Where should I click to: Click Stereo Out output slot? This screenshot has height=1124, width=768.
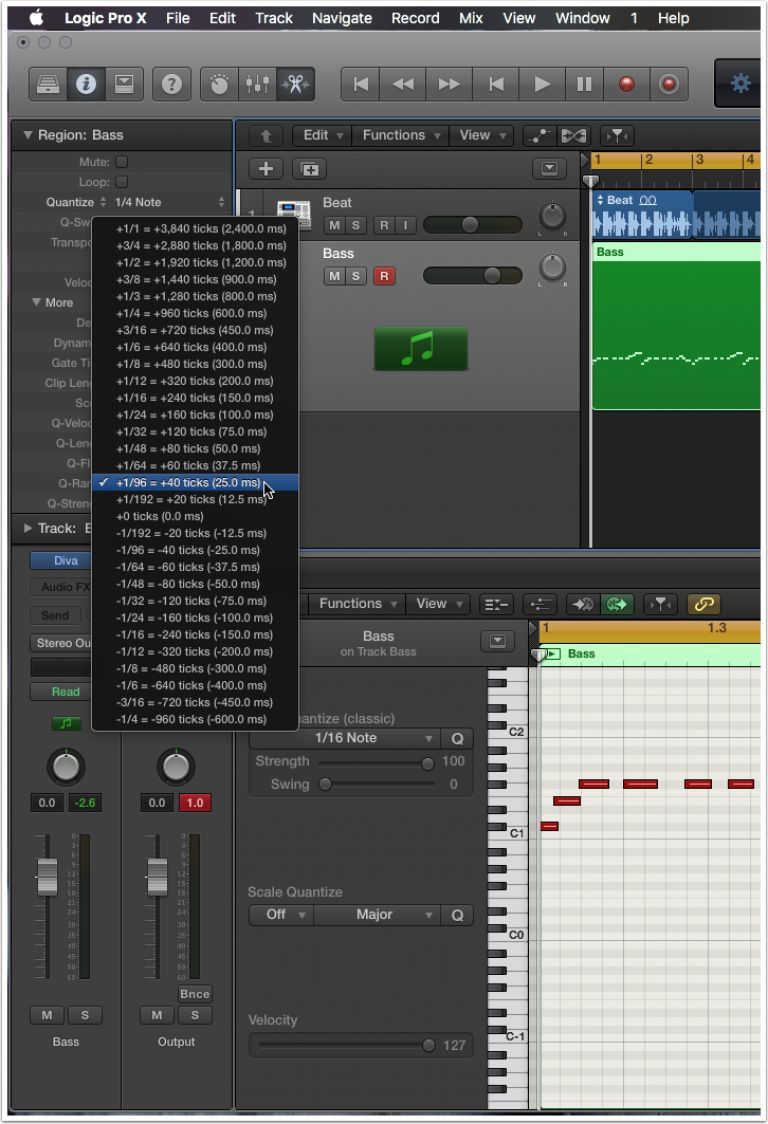point(63,643)
